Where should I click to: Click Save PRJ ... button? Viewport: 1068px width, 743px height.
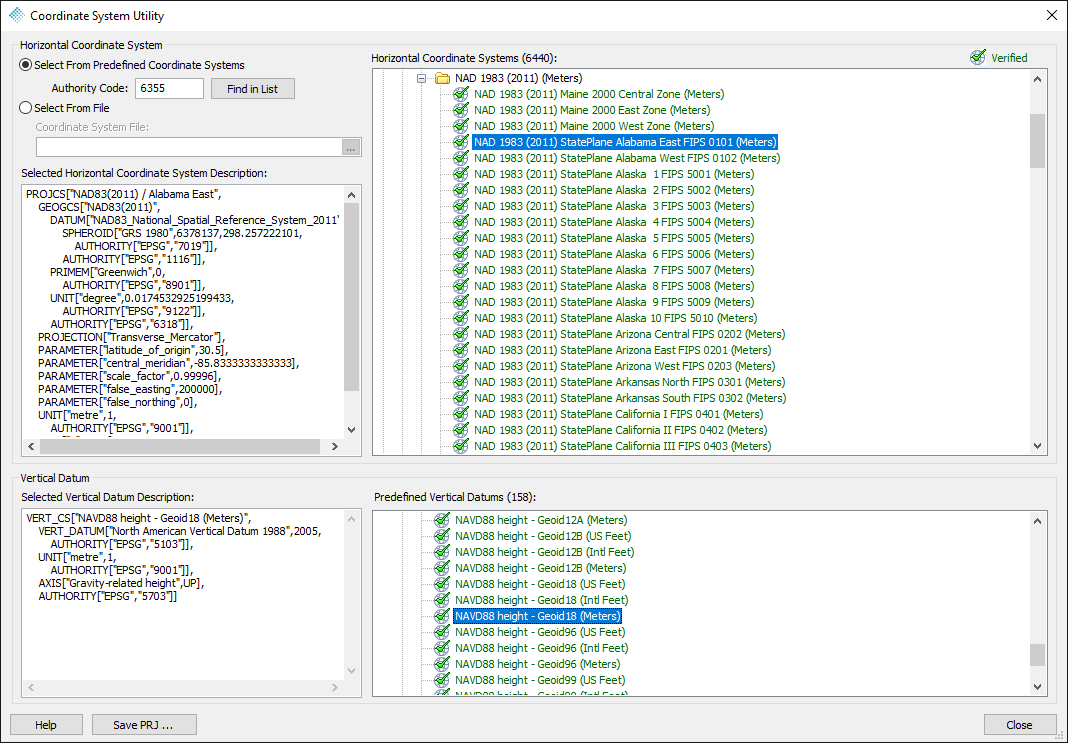coord(144,725)
